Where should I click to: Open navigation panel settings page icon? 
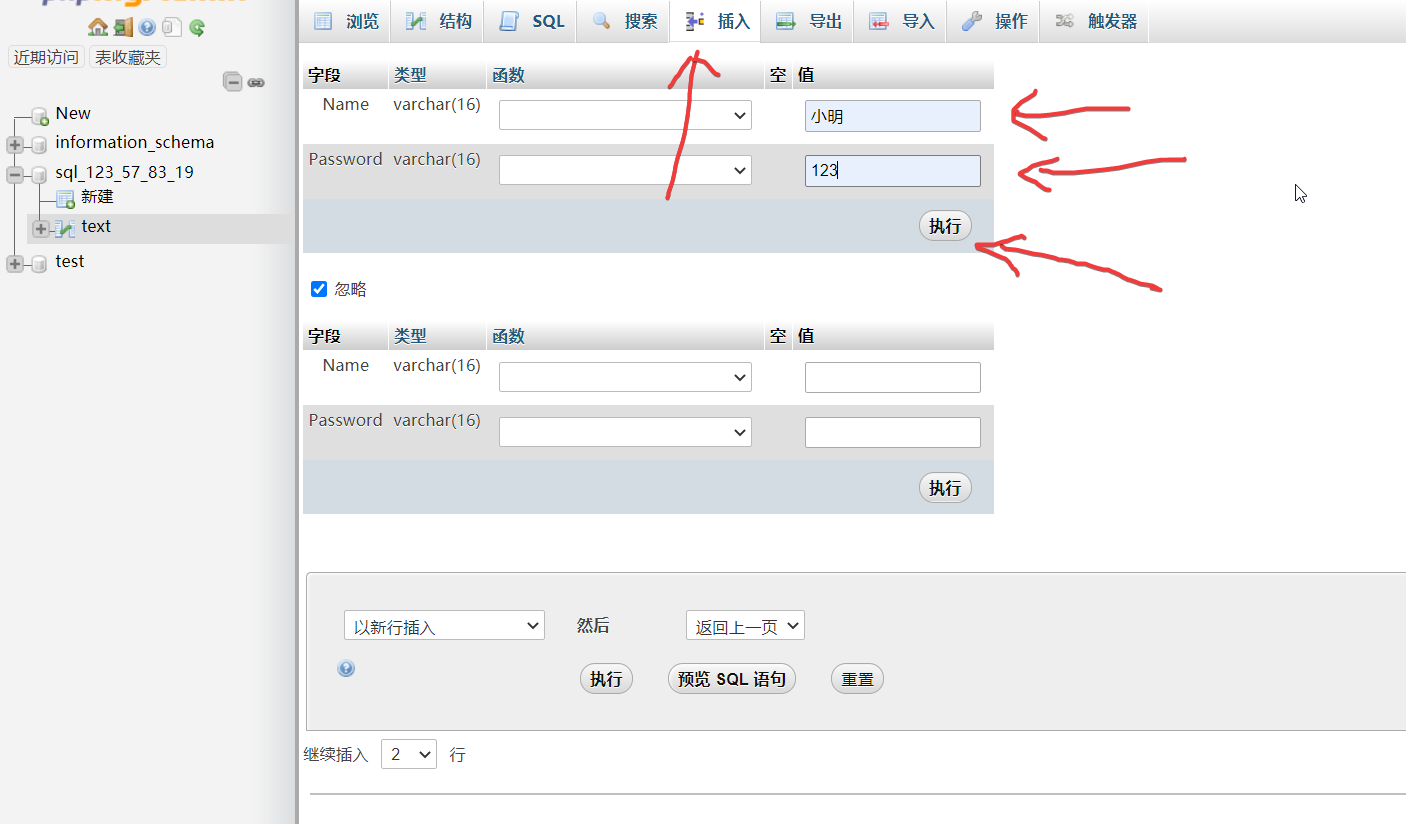point(172,28)
